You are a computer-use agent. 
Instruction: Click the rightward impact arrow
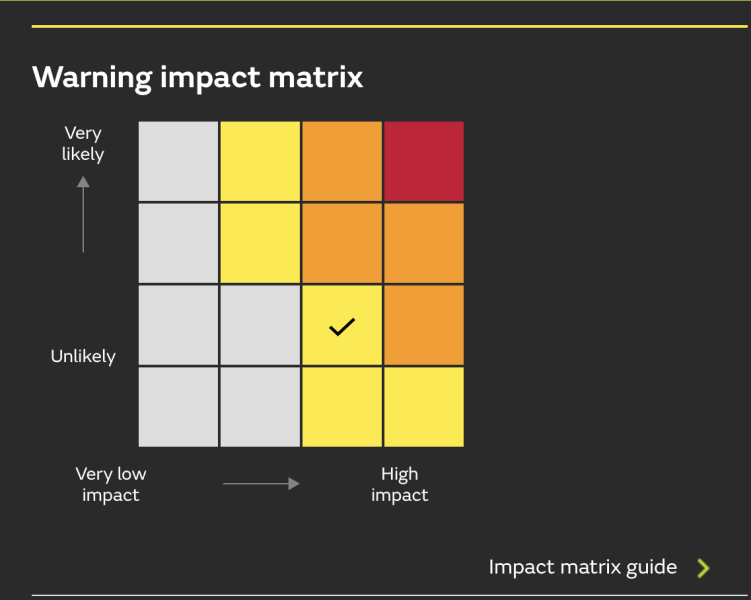click(261, 484)
